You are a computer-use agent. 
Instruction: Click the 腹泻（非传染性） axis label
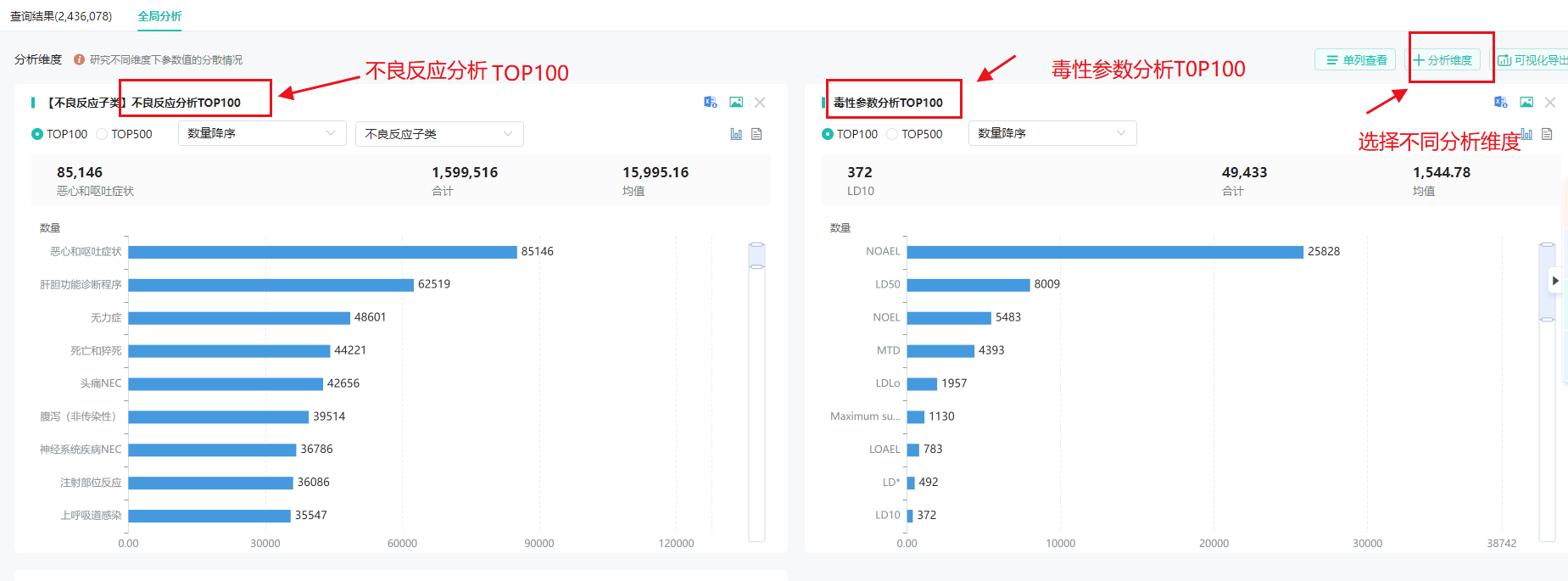pos(81,416)
